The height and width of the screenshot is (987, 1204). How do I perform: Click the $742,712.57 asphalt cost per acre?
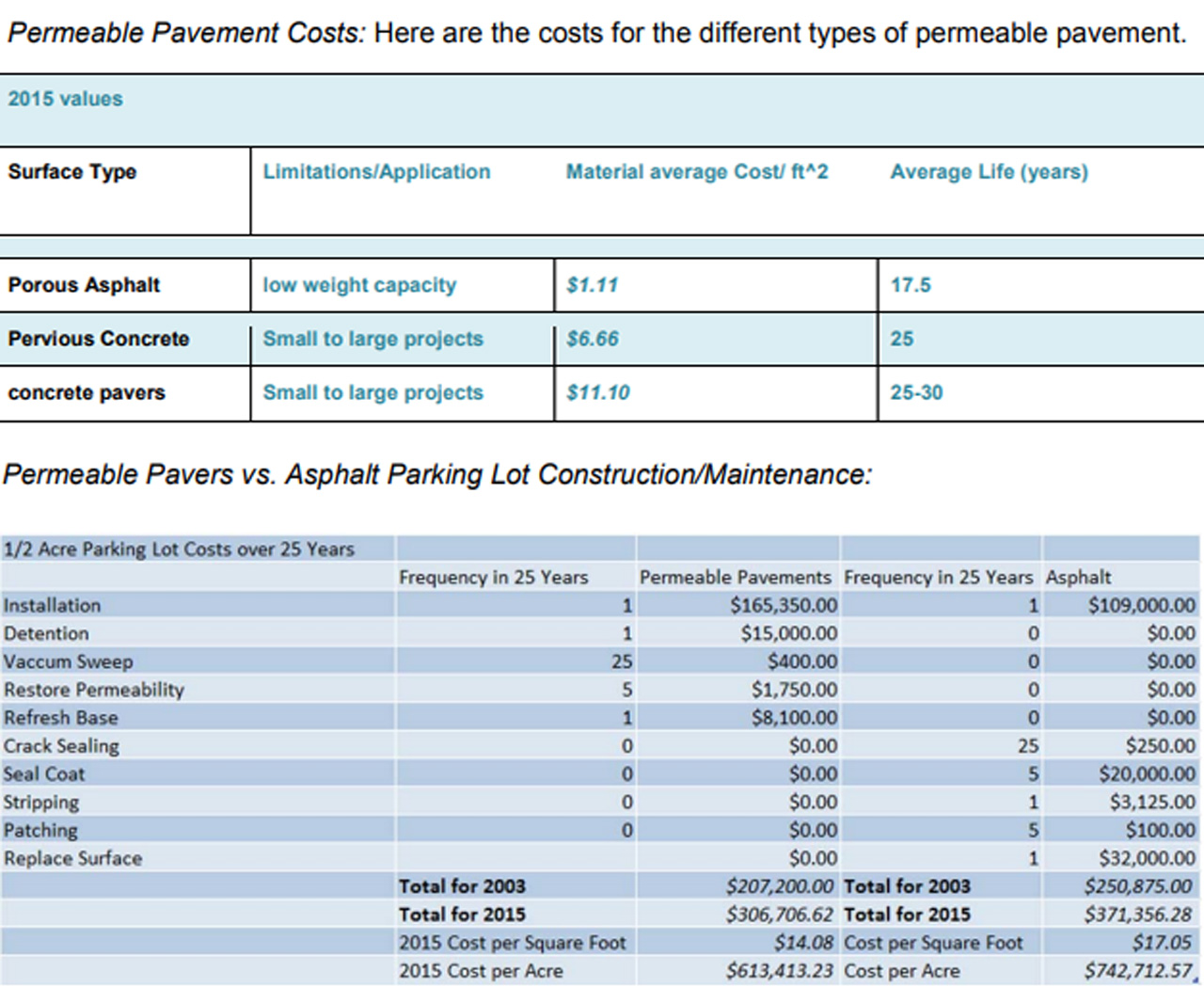pos(1138,971)
